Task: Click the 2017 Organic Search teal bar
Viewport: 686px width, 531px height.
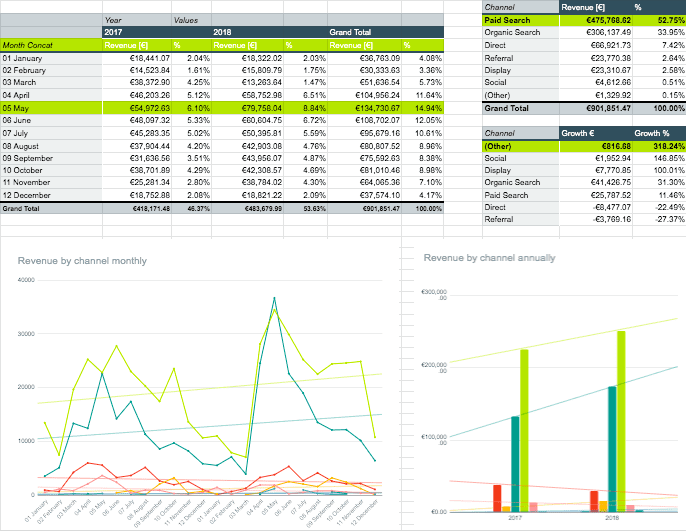Action: point(515,464)
